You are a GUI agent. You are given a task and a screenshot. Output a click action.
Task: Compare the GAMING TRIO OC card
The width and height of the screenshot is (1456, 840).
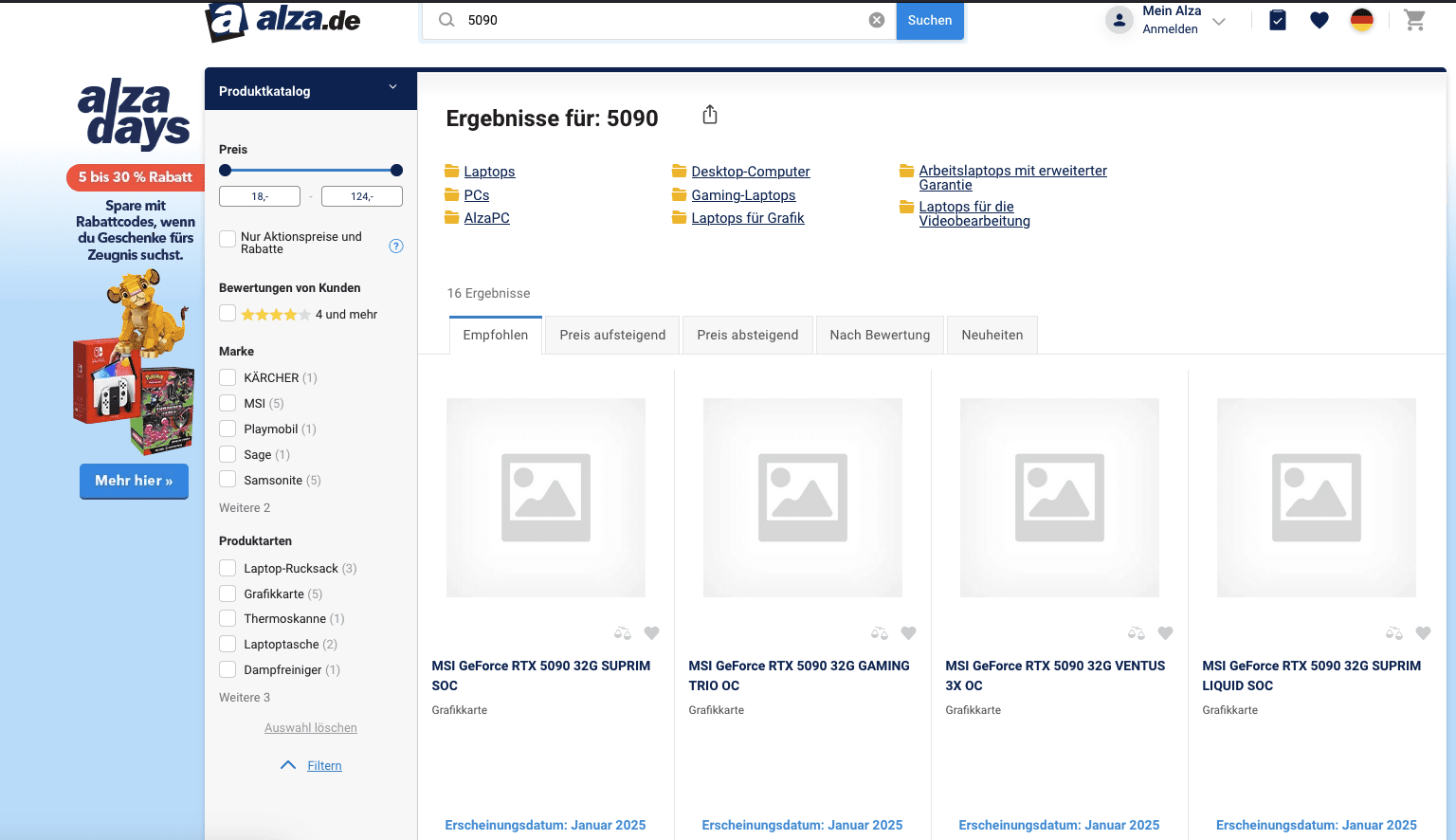click(x=880, y=633)
